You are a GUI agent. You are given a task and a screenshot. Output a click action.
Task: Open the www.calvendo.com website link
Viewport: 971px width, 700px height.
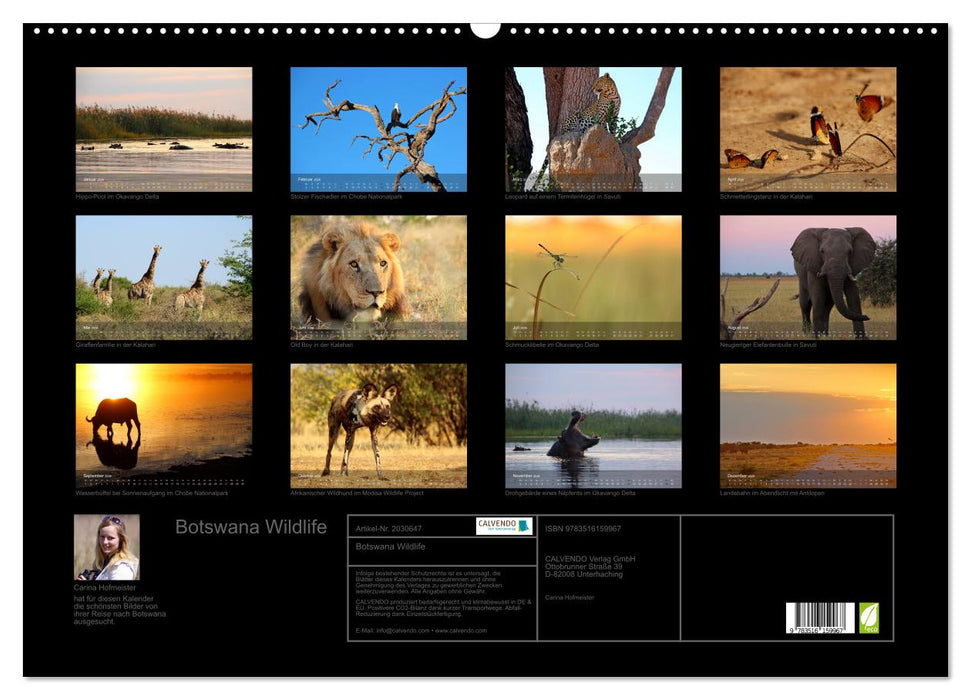tap(460, 629)
